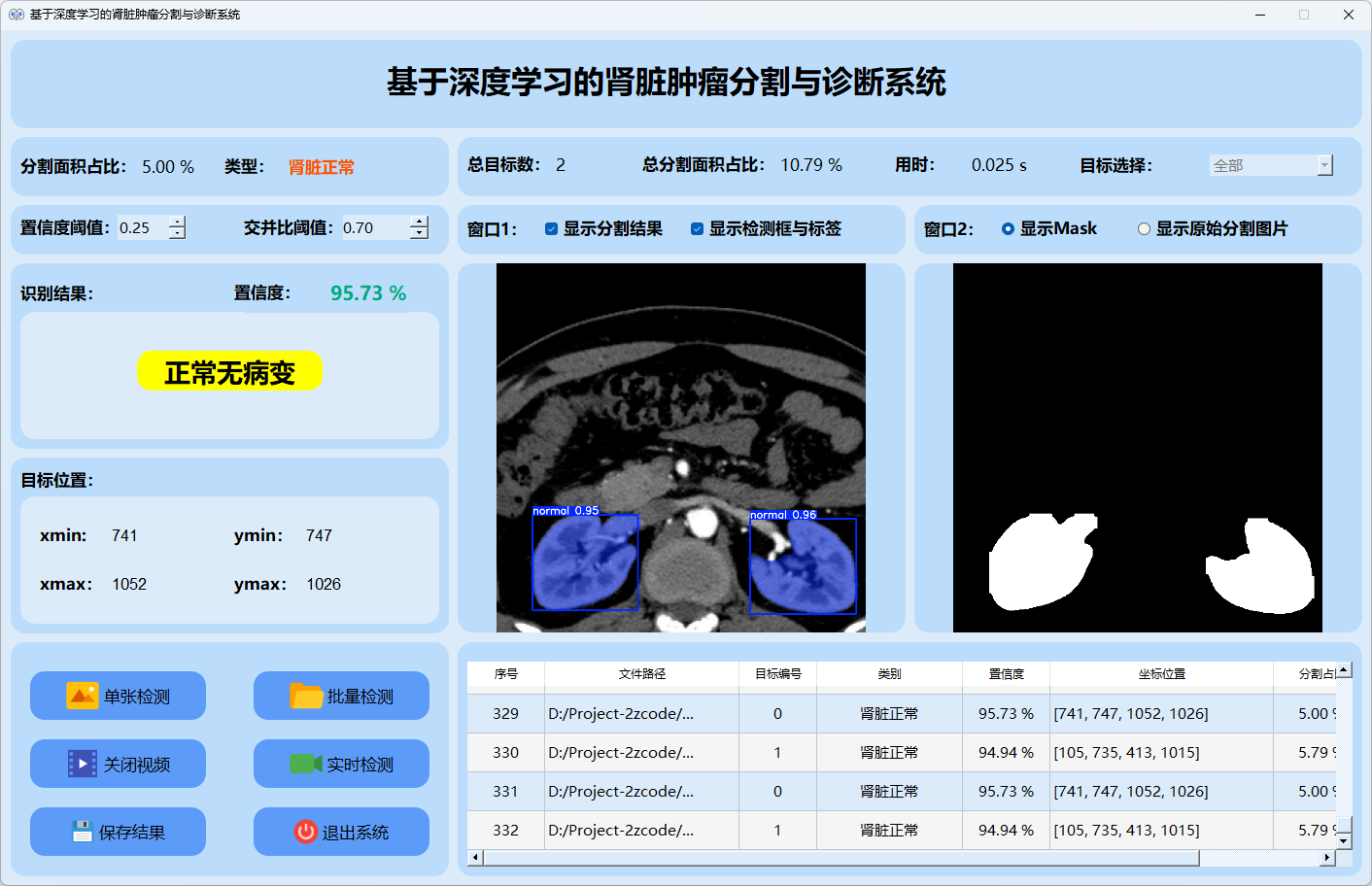Click the 文件路径 column header
This screenshot has width=1372, height=886.
click(641, 673)
